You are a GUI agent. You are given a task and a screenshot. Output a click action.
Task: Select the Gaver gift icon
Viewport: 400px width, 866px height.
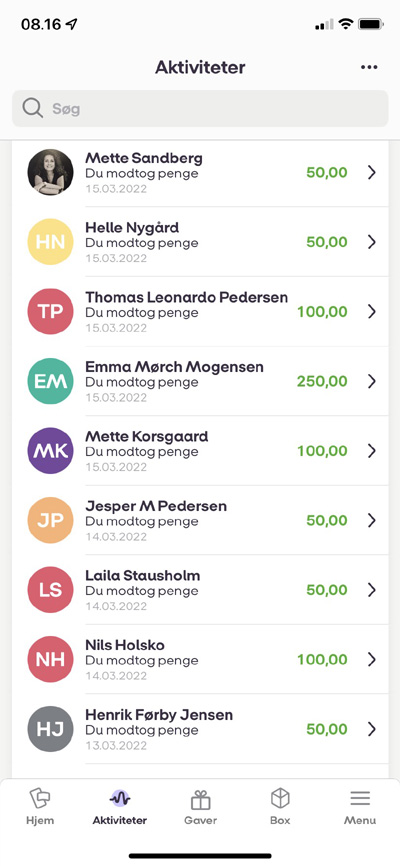(201, 799)
